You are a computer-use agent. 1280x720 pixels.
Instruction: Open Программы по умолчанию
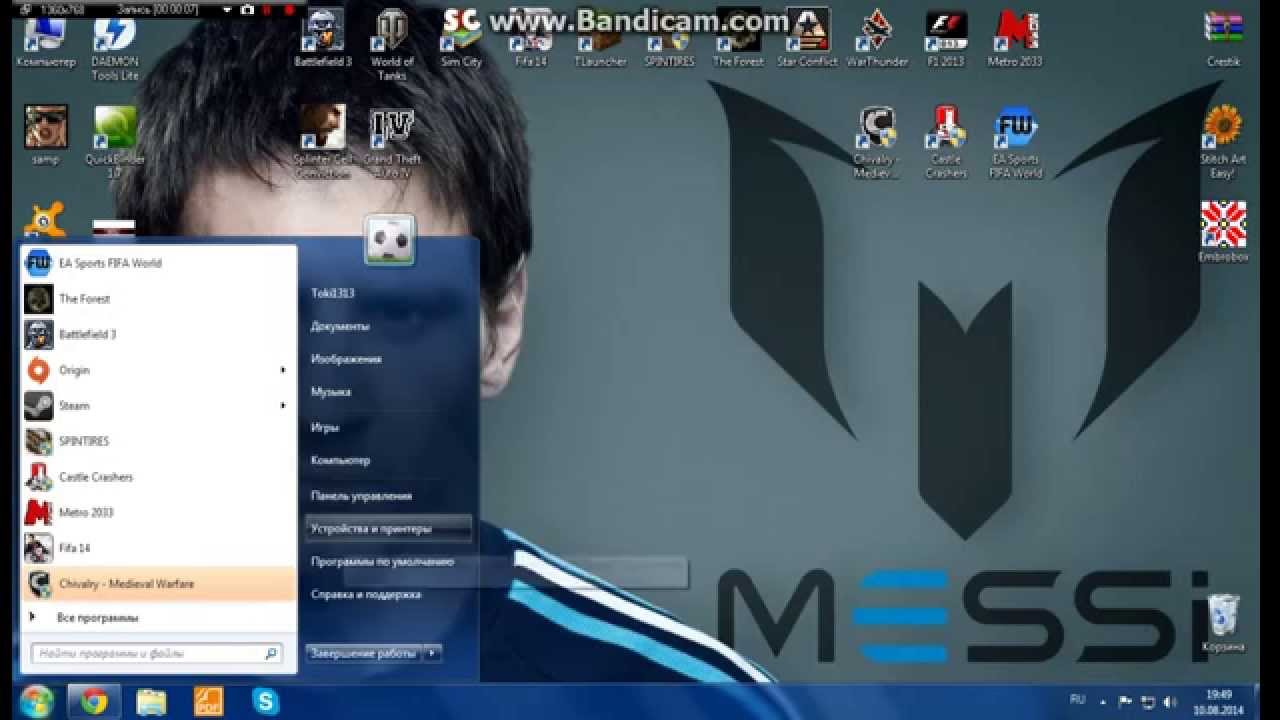click(x=382, y=562)
